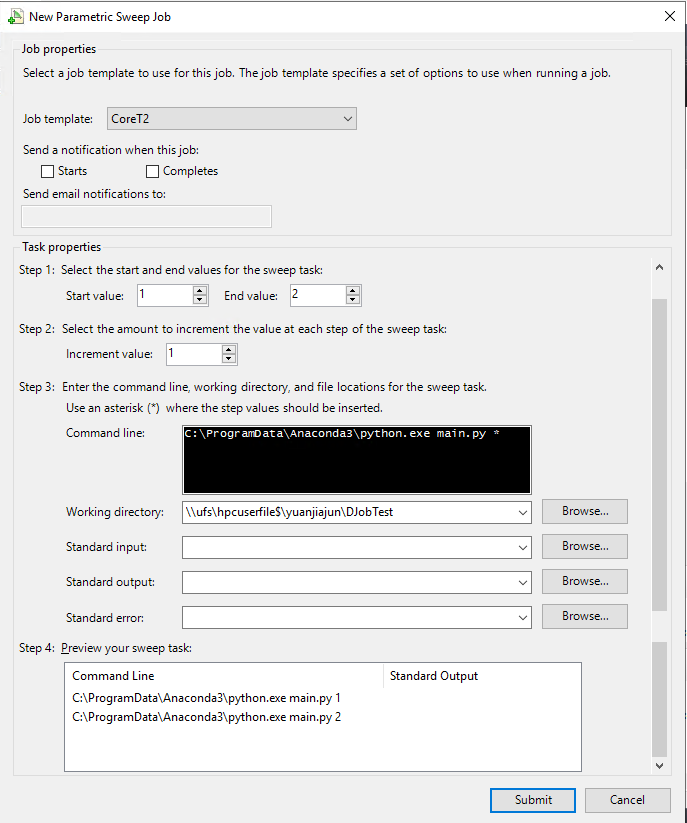Expand the Standard input dropdown

pyautogui.click(x=522, y=547)
